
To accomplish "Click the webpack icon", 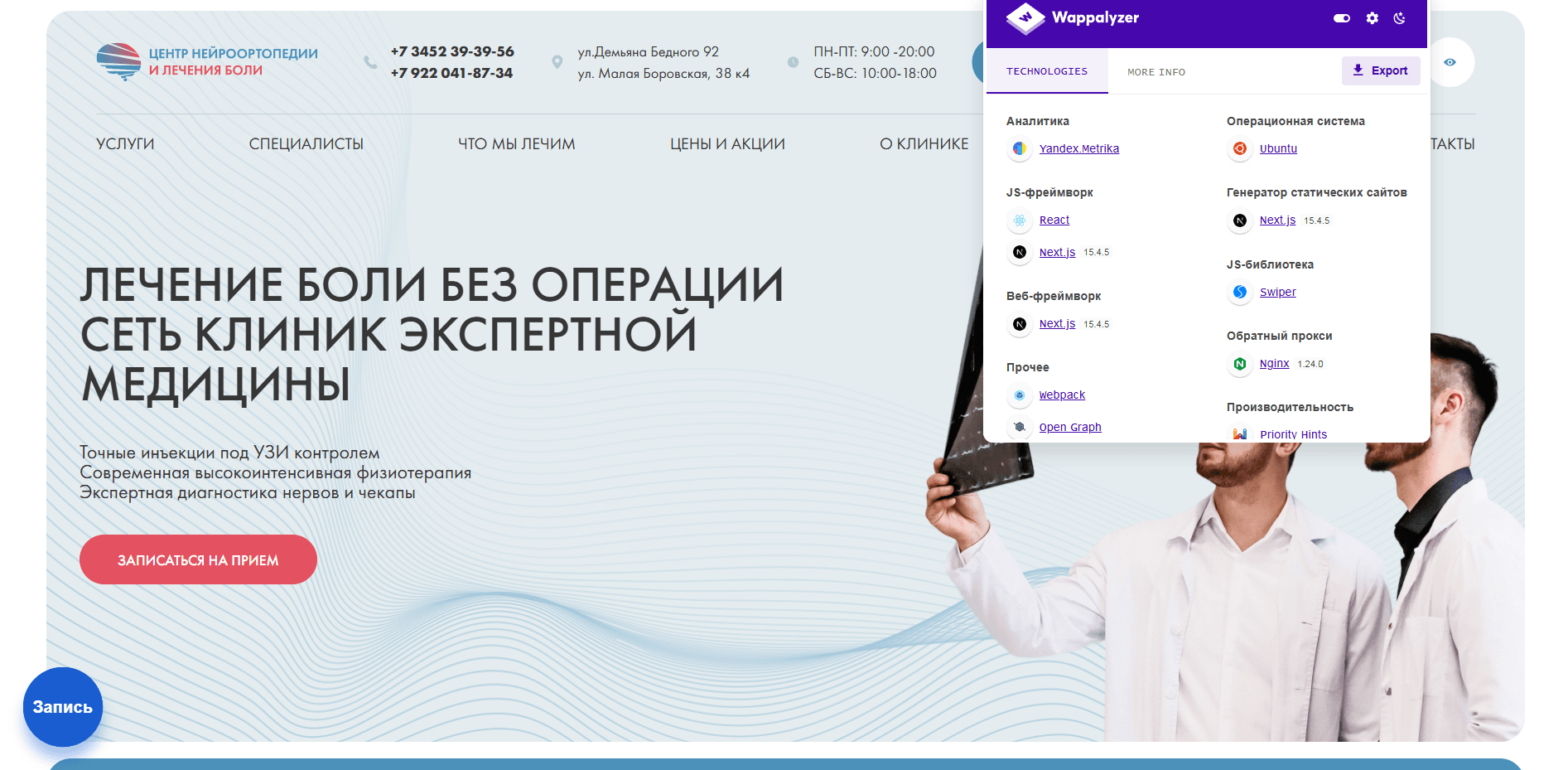I will (x=1020, y=395).
